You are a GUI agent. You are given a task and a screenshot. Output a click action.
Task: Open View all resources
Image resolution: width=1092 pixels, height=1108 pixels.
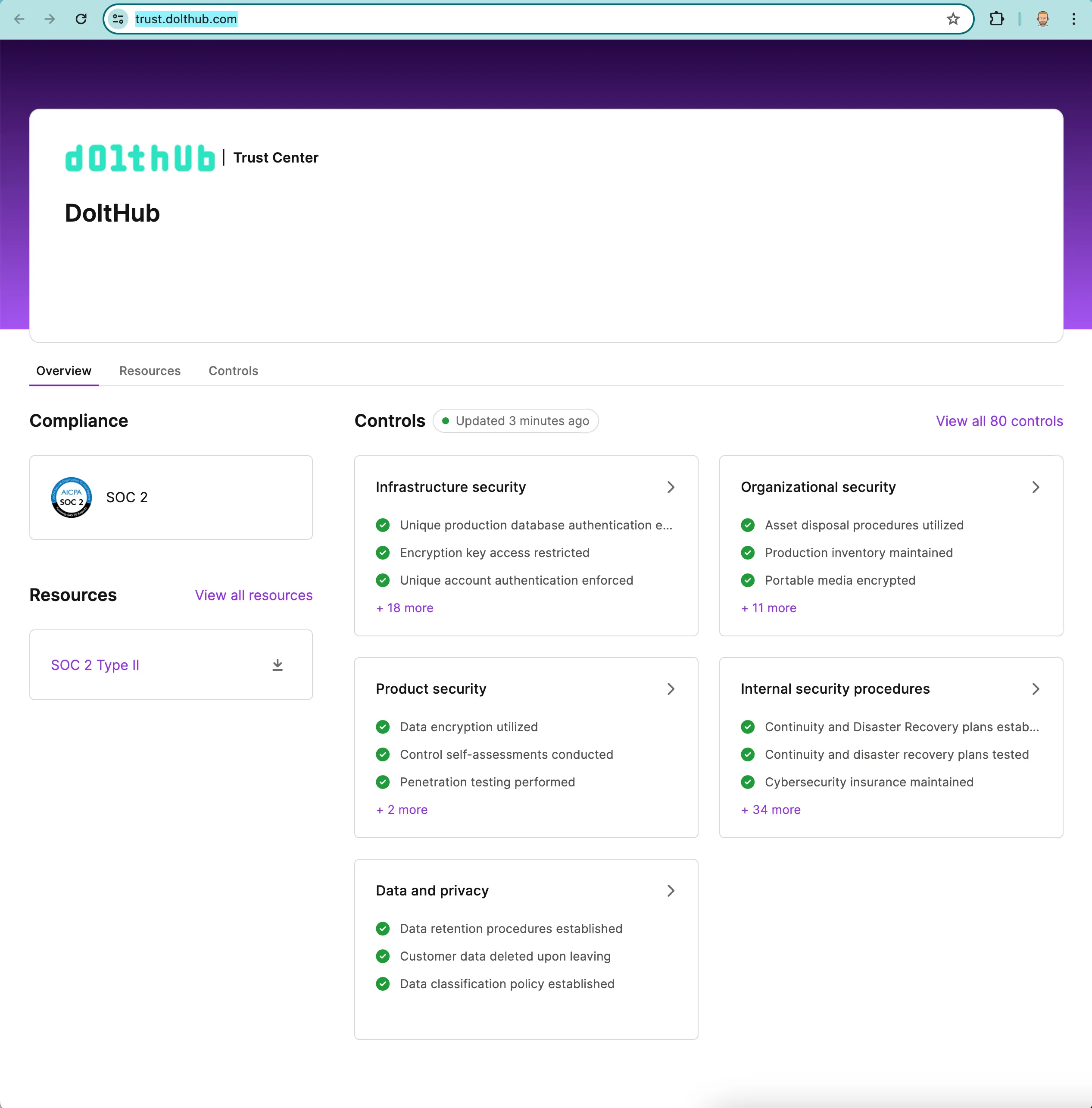click(x=253, y=595)
